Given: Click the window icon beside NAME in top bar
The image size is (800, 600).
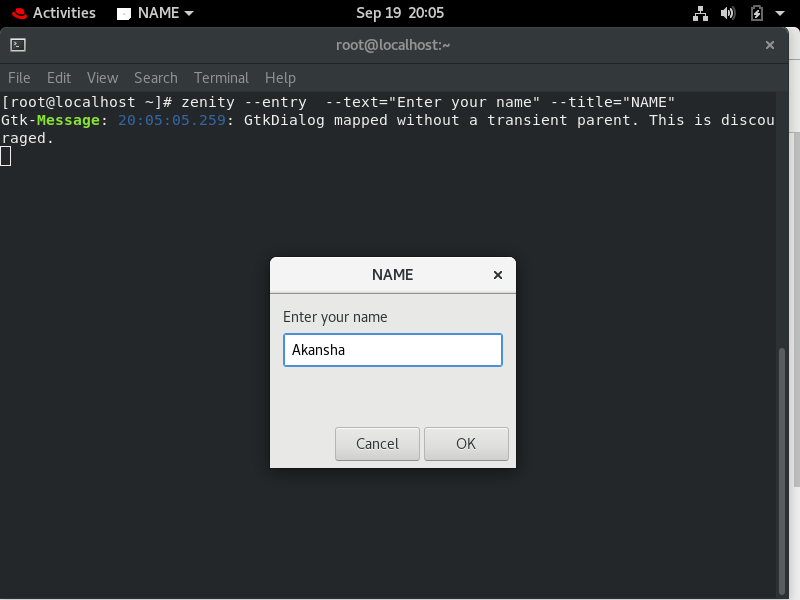Looking at the screenshot, I should (126, 13).
